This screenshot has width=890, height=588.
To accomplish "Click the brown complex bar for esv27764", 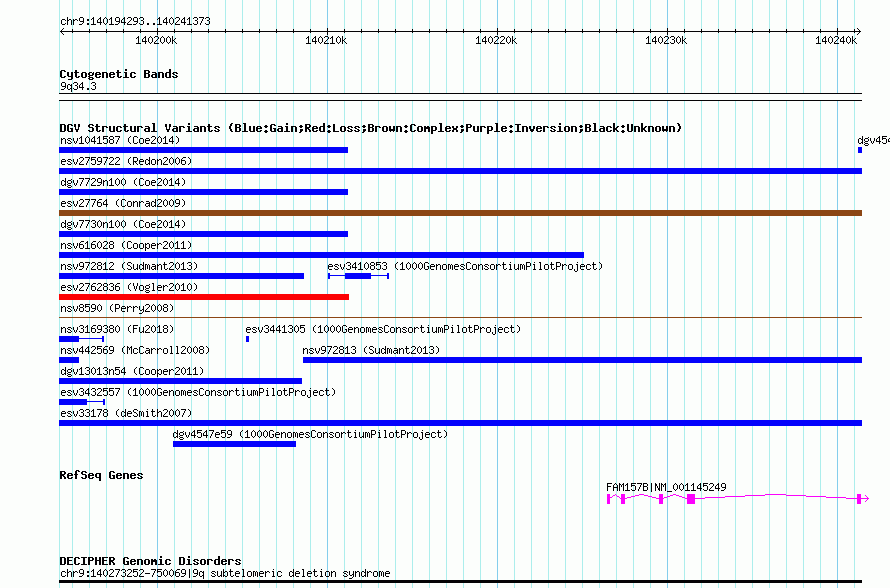I will click(x=460, y=213).
